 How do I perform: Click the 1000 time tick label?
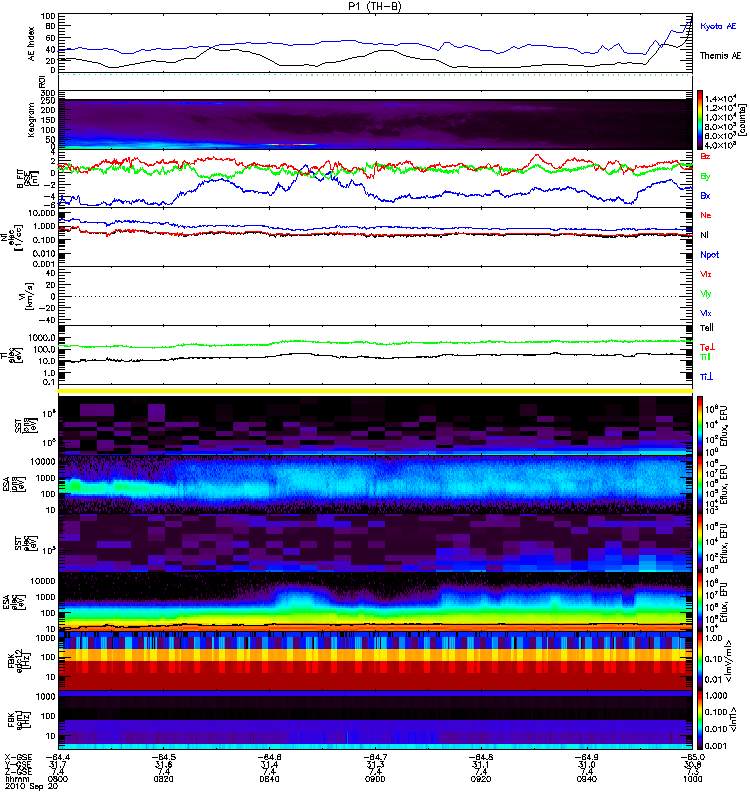pos(692,779)
